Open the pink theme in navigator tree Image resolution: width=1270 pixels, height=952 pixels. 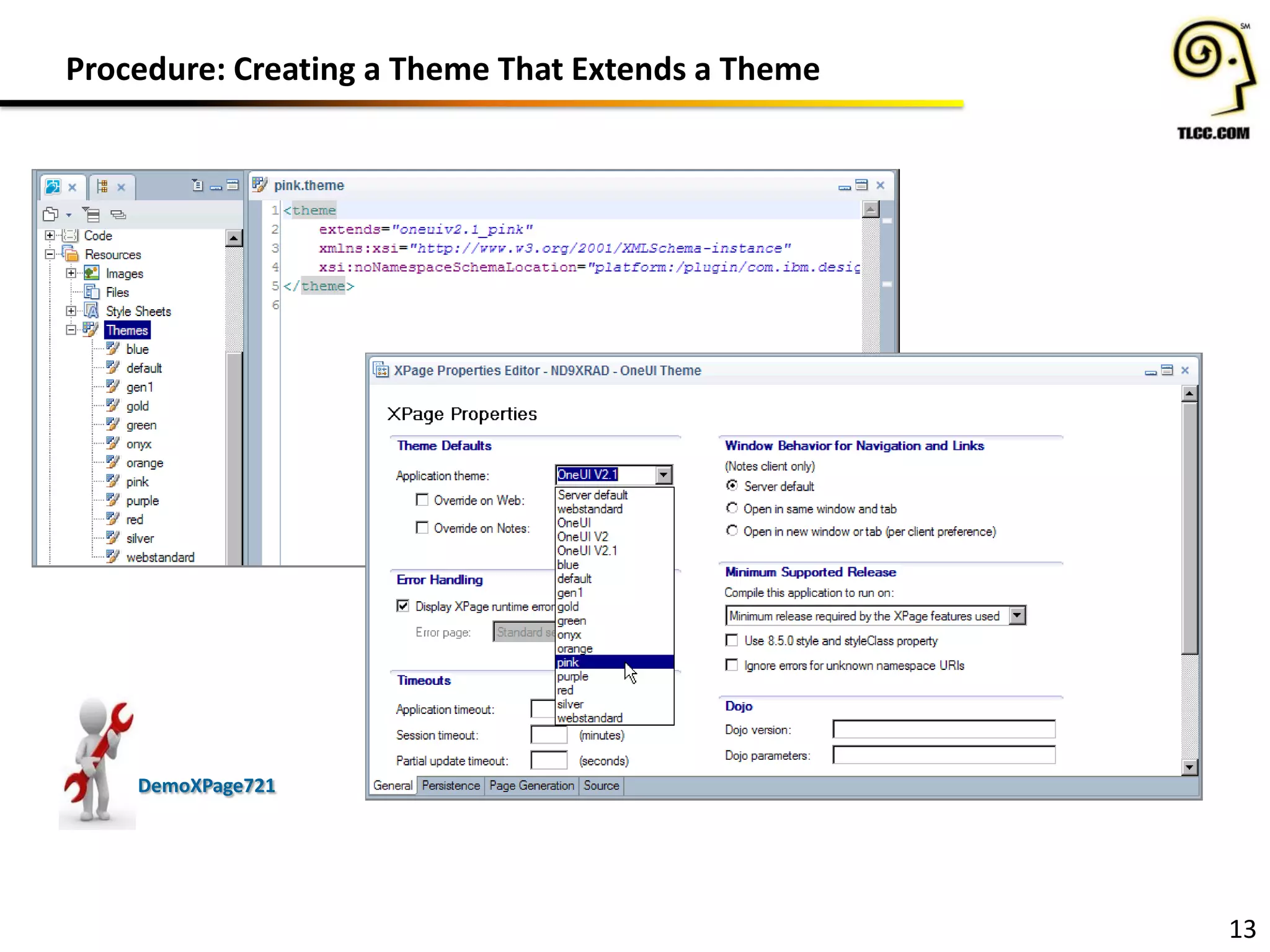click(x=137, y=482)
